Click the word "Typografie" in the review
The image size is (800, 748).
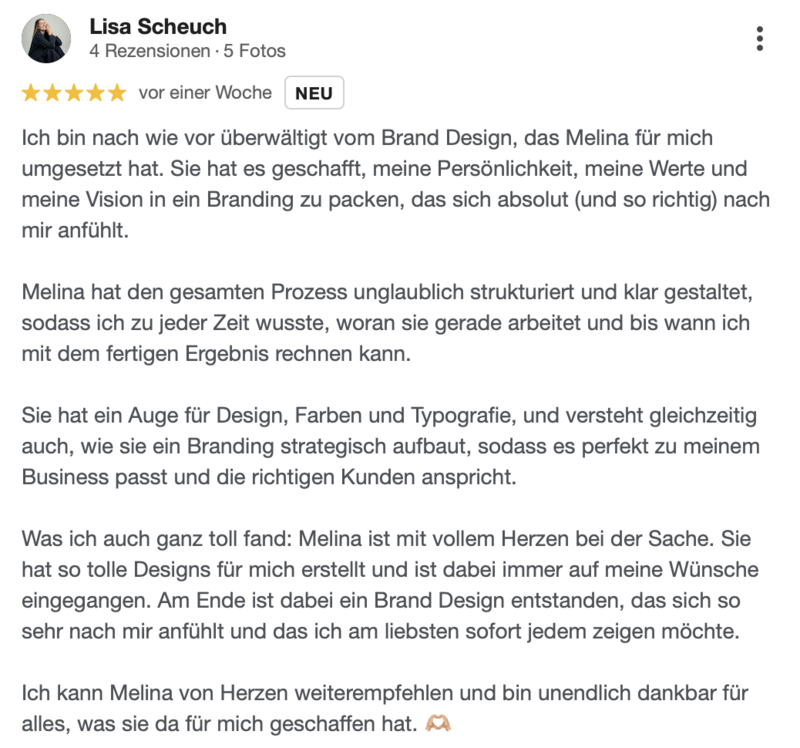pos(456,415)
